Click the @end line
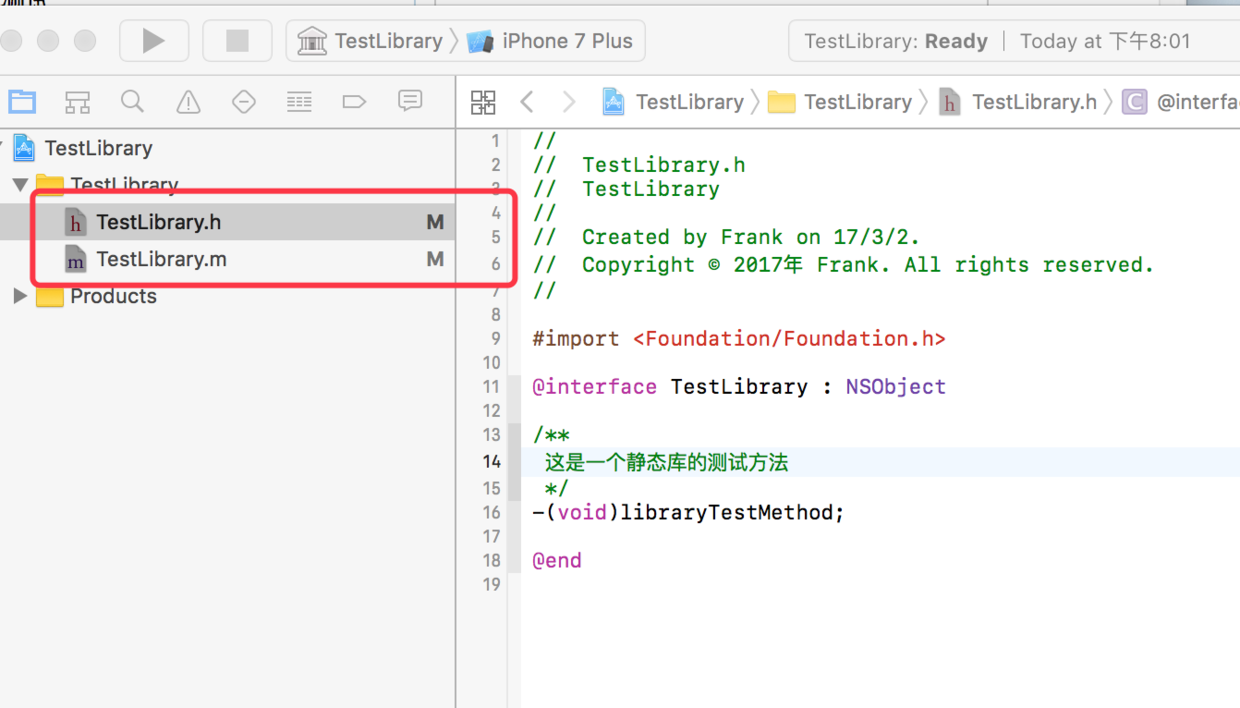The width and height of the screenshot is (1240, 708). 557,560
